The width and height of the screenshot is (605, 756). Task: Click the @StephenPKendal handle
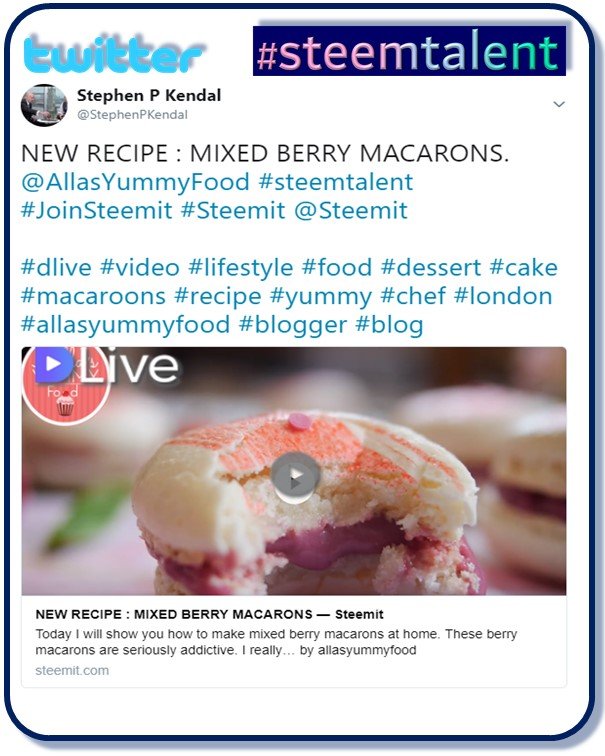[x=132, y=115]
